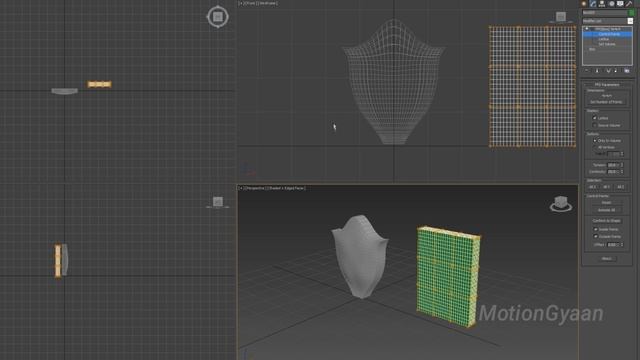Click Conform to Shape button
The height and width of the screenshot is (360, 640).
607,221
